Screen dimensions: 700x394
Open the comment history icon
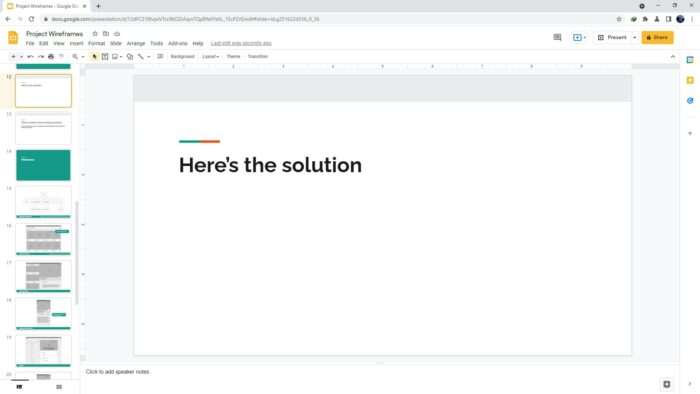click(557, 37)
